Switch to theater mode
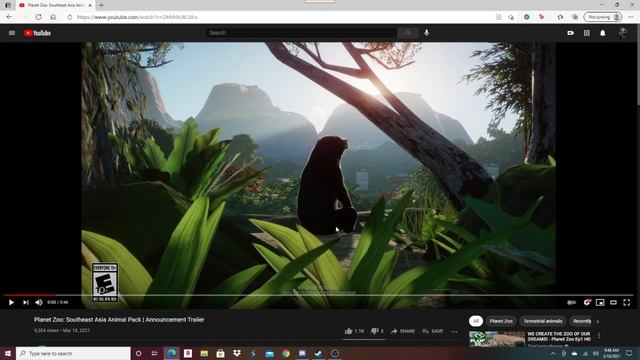The height and width of the screenshot is (360, 640). point(613,302)
